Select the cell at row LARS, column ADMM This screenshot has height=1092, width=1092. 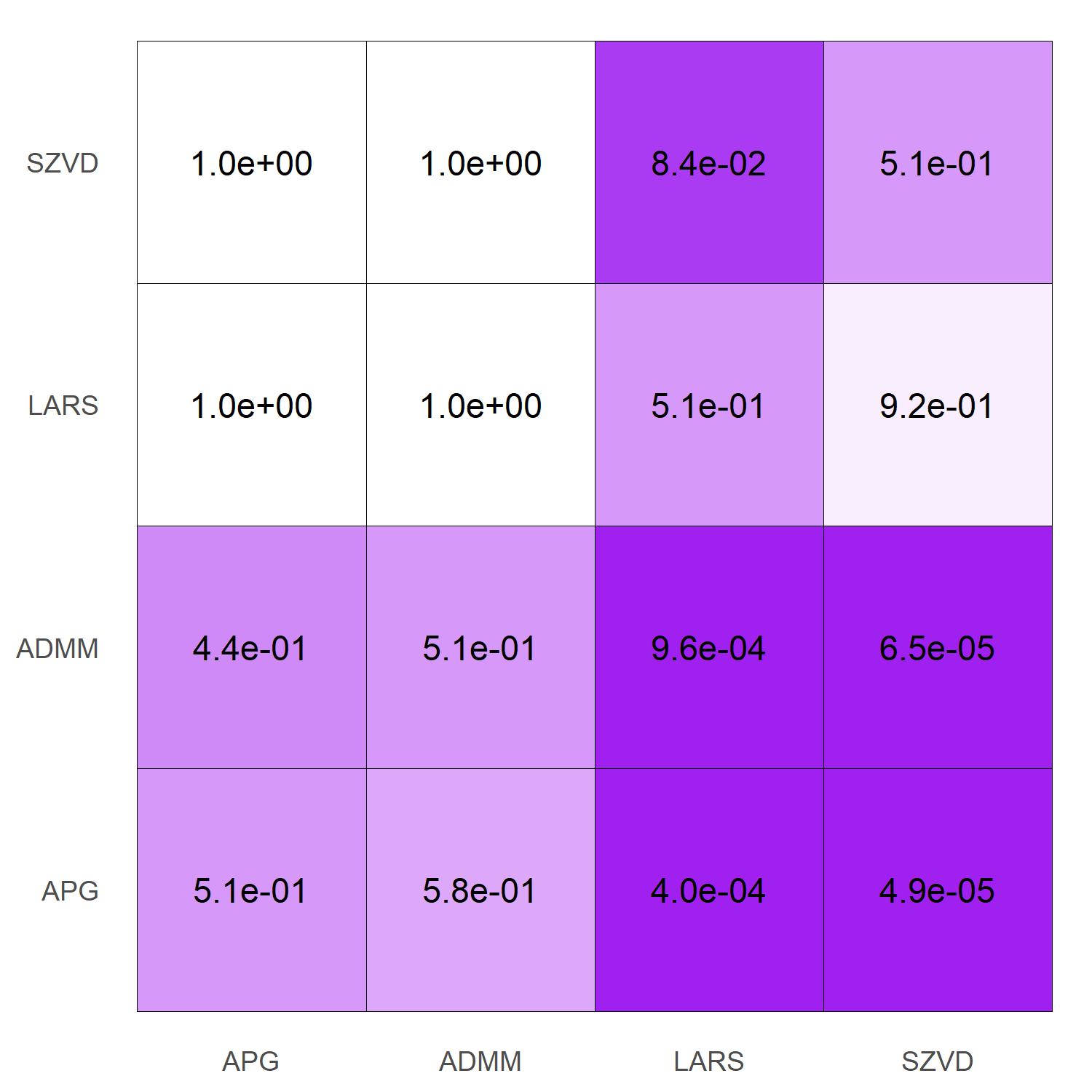click(x=480, y=405)
